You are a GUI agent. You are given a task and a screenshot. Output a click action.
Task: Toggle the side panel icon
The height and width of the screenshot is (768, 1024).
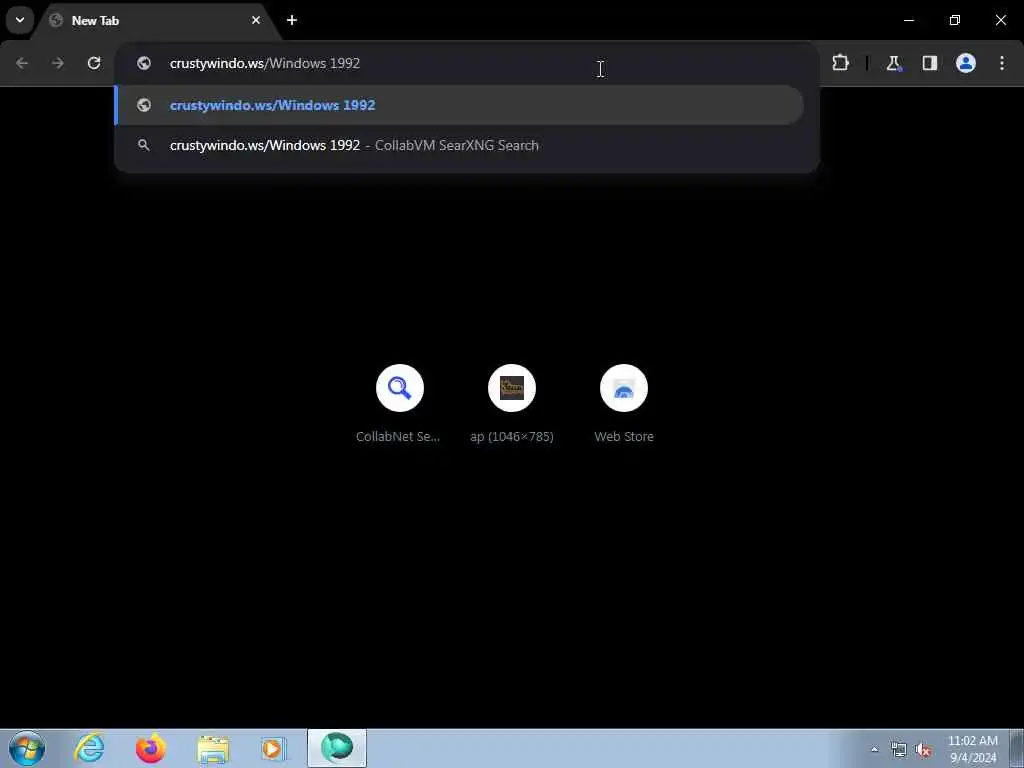tap(929, 63)
